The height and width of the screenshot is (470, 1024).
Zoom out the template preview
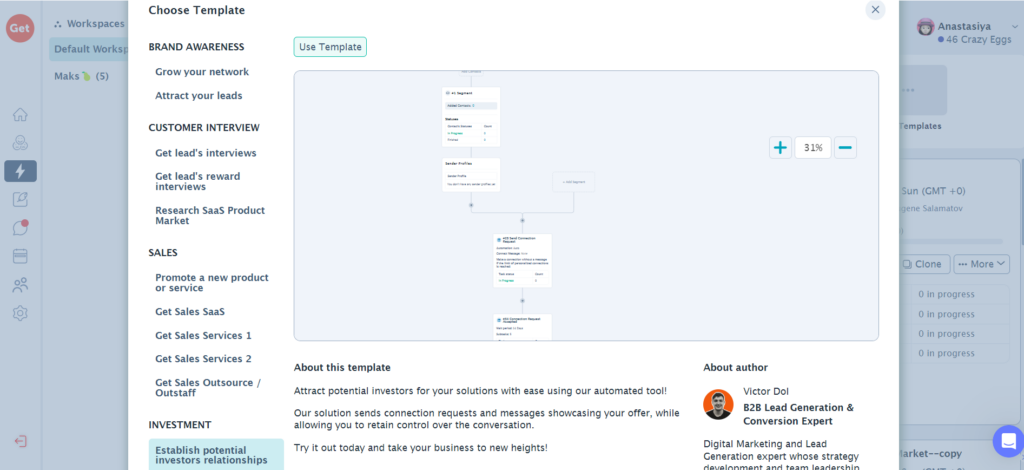(x=846, y=148)
